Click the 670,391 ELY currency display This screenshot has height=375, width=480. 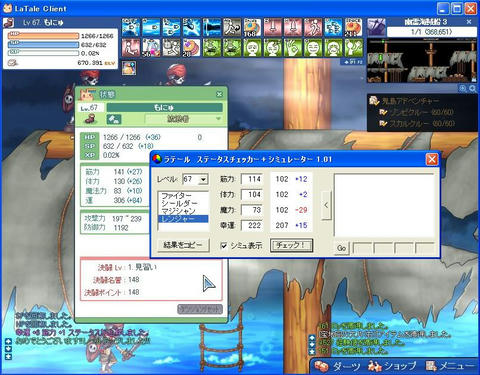point(96,63)
